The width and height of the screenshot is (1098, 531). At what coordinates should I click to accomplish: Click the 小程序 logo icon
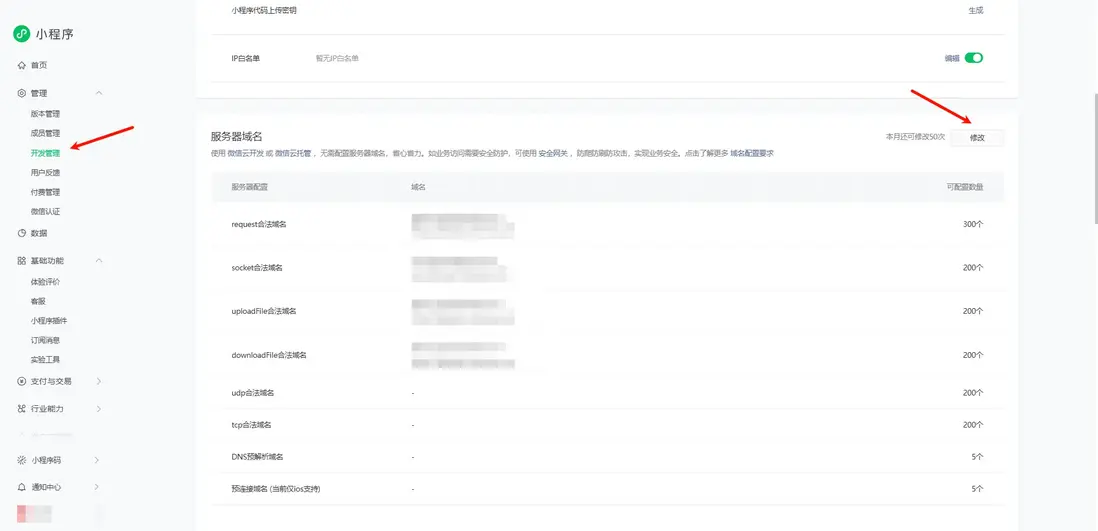tap(22, 34)
